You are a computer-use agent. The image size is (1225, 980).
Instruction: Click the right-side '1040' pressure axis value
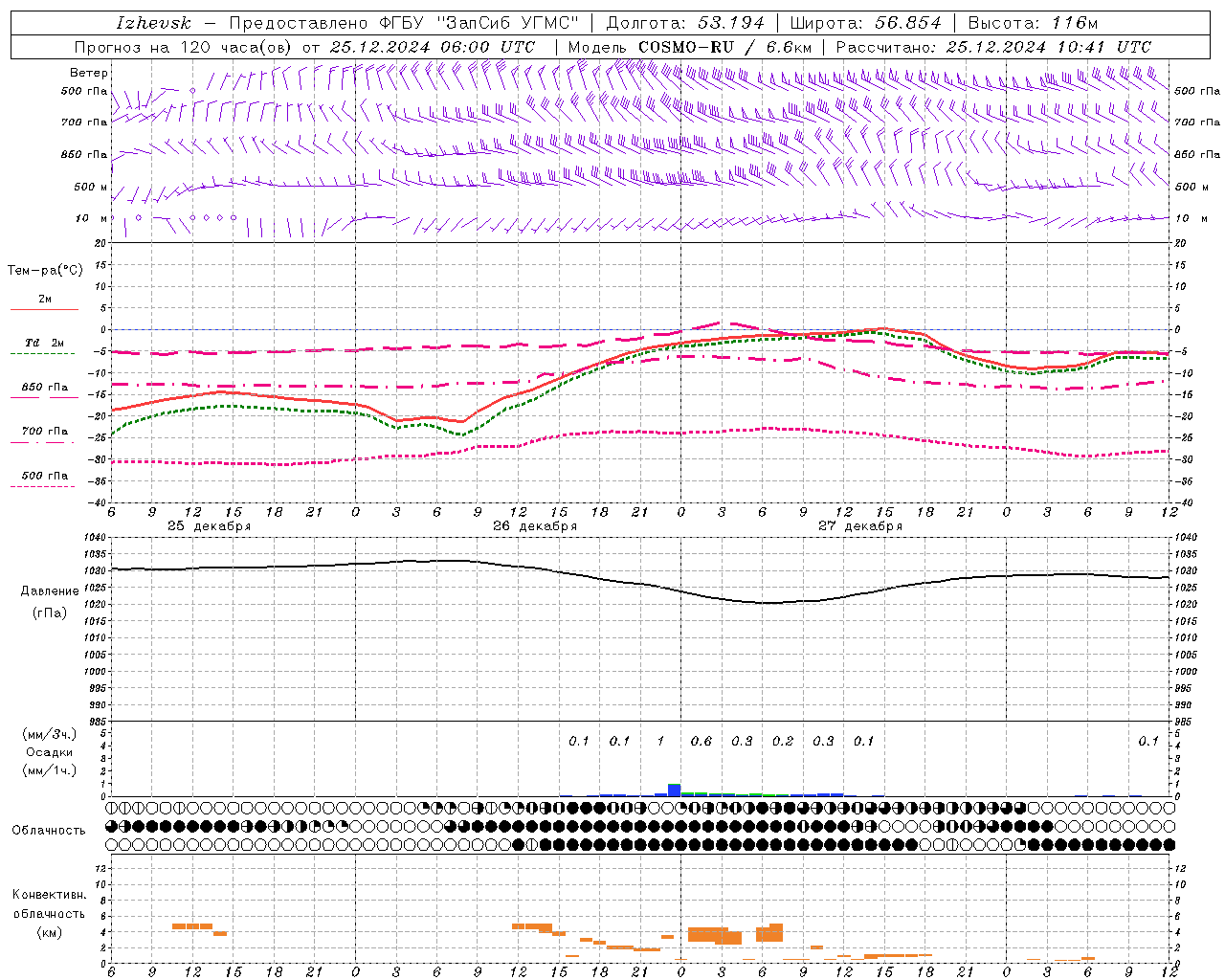click(x=1186, y=538)
